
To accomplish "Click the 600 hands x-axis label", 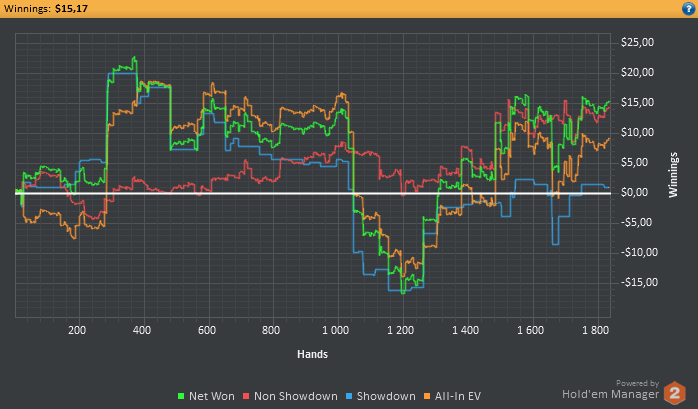I will click(x=207, y=330).
